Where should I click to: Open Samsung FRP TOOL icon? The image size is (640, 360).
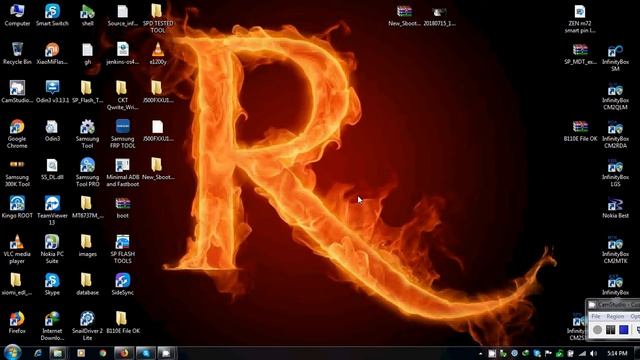coord(122,133)
